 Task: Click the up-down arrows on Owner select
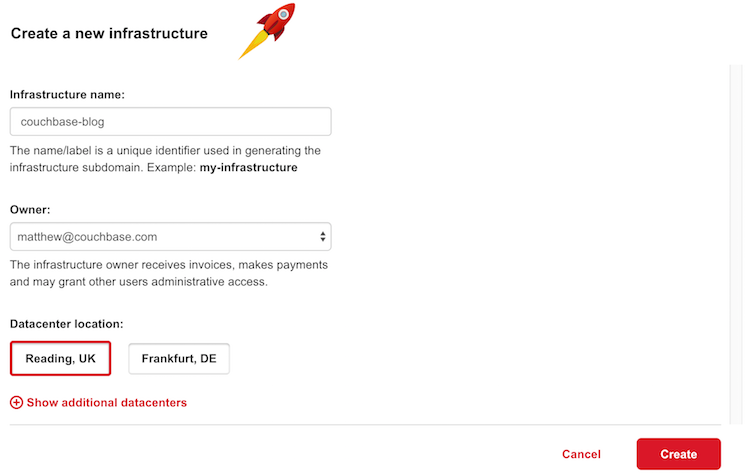point(322,237)
